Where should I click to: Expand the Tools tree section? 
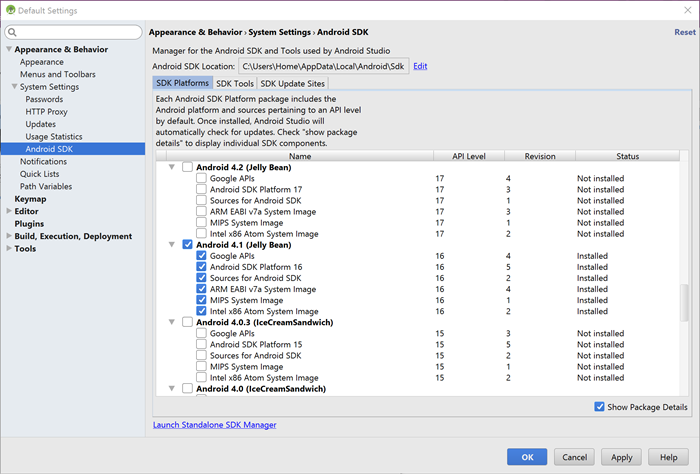(9, 249)
